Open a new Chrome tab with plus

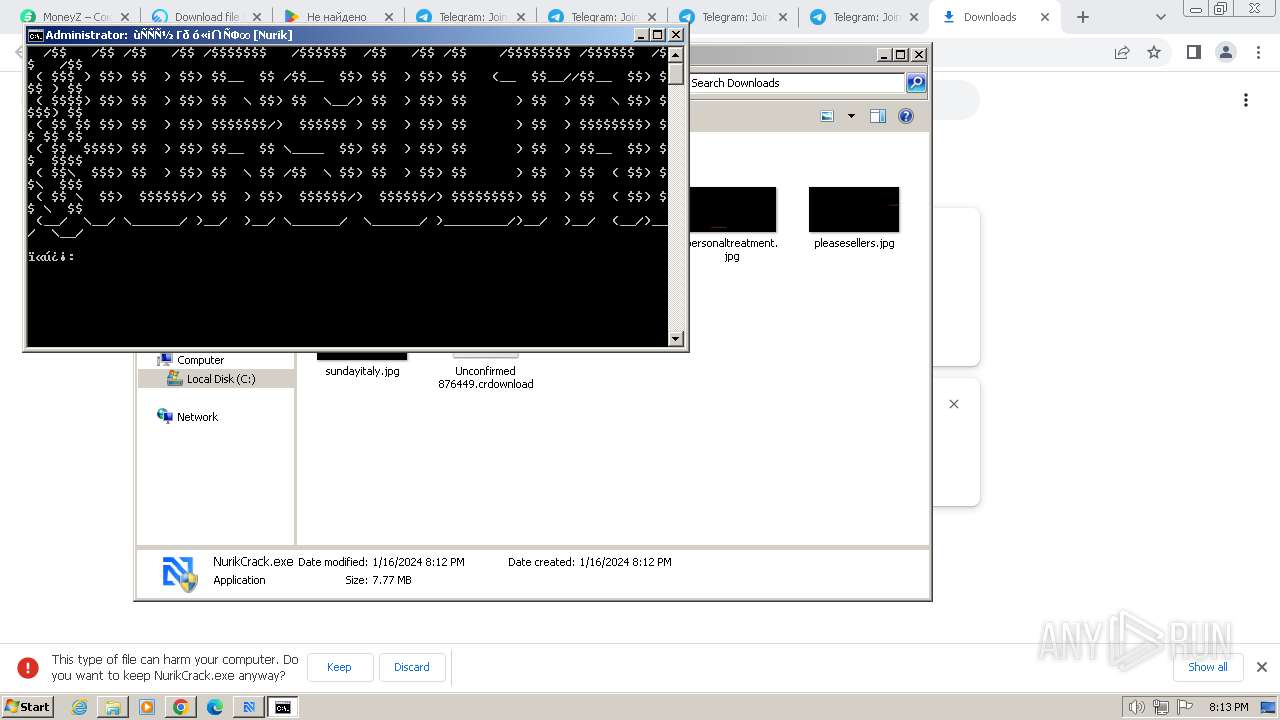(1083, 17)
